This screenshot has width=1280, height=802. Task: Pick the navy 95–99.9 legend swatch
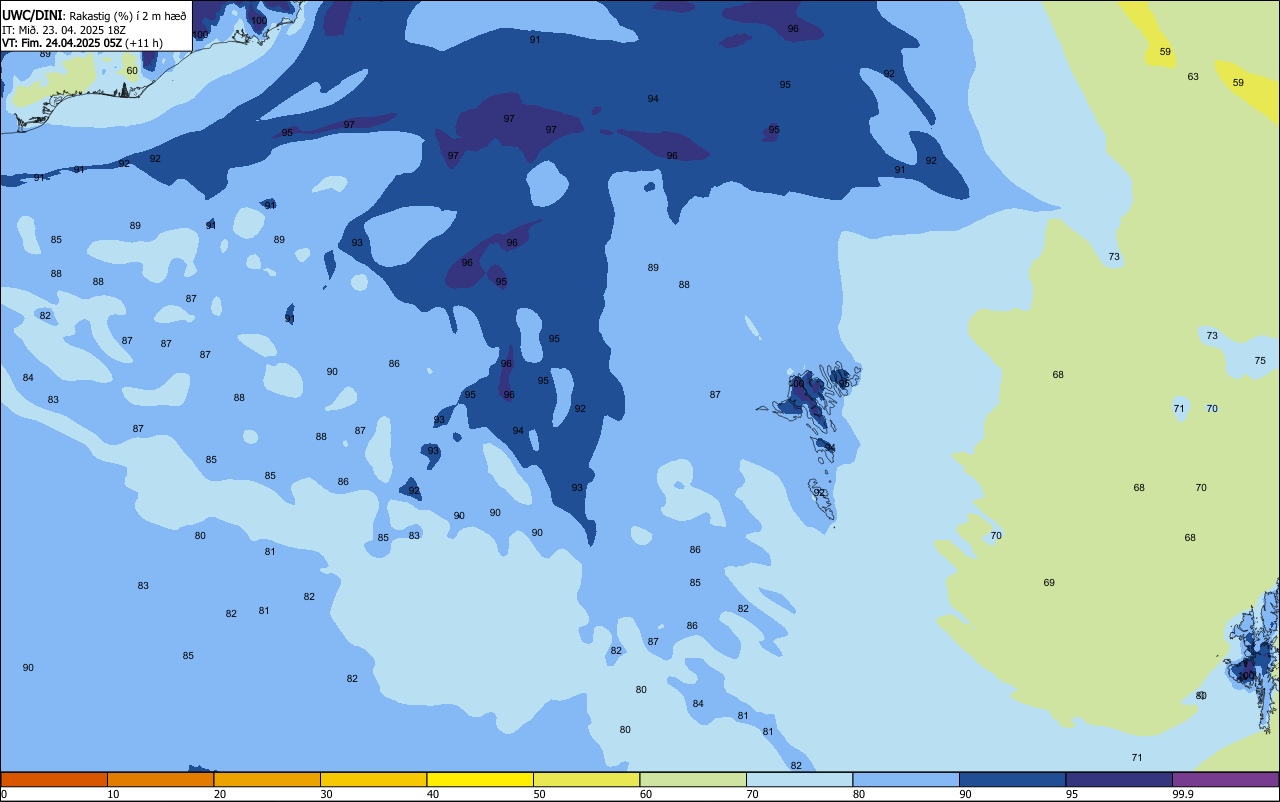1119,779
